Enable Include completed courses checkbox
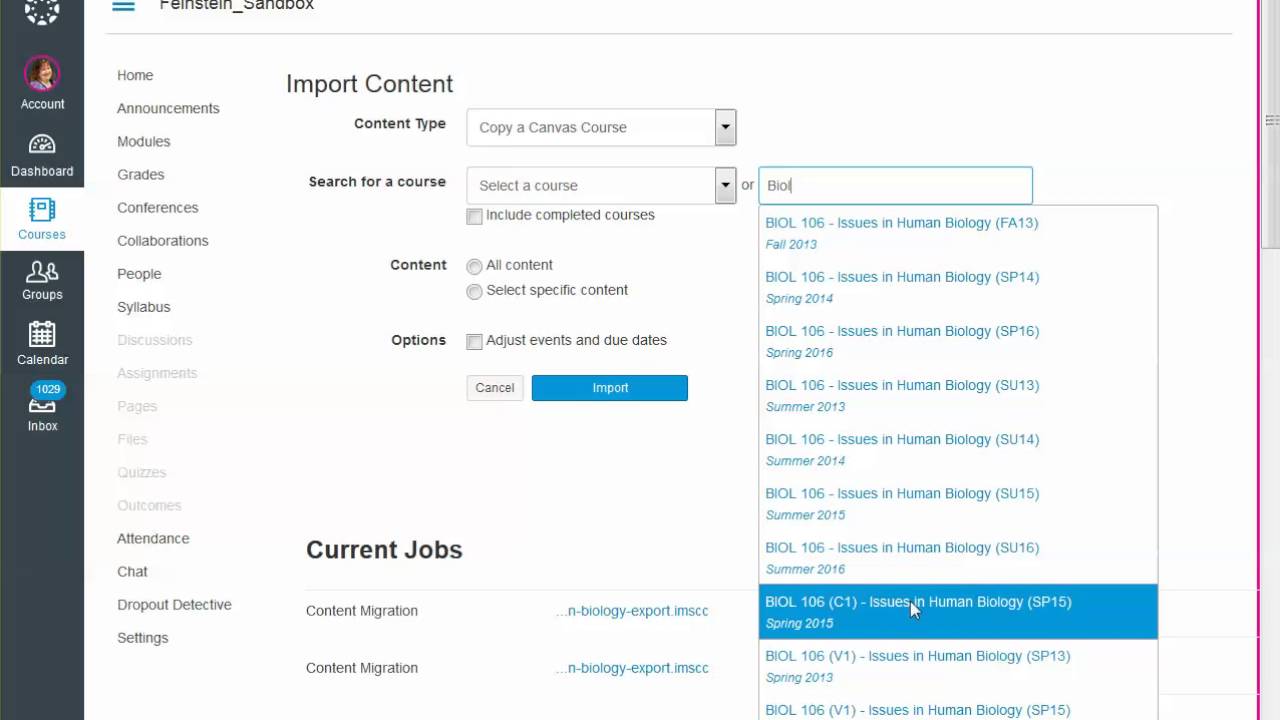This screenshot has width=1280, height=720. [x=475, y=216]
